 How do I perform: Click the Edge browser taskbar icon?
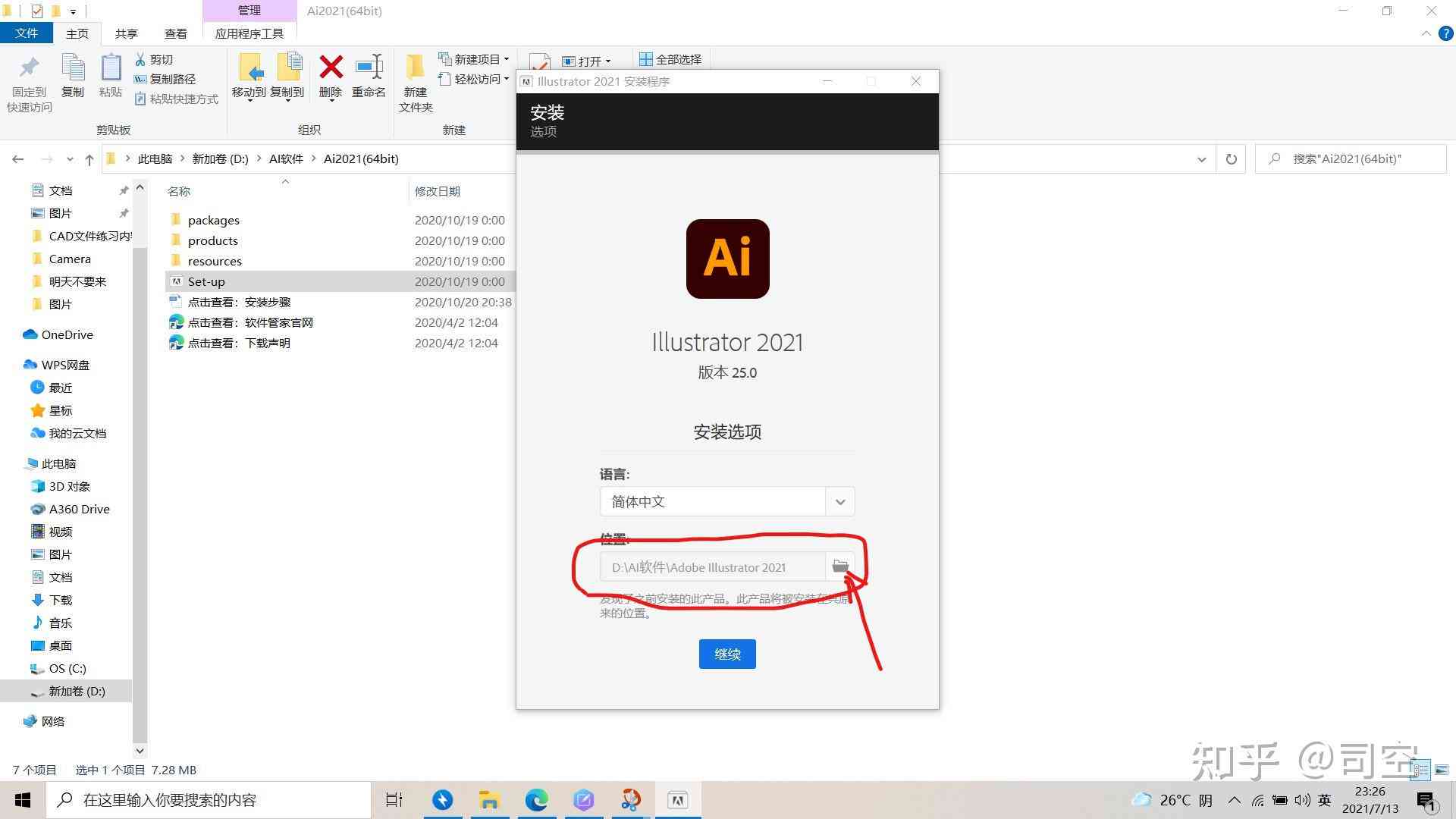(x=536, y=799)
